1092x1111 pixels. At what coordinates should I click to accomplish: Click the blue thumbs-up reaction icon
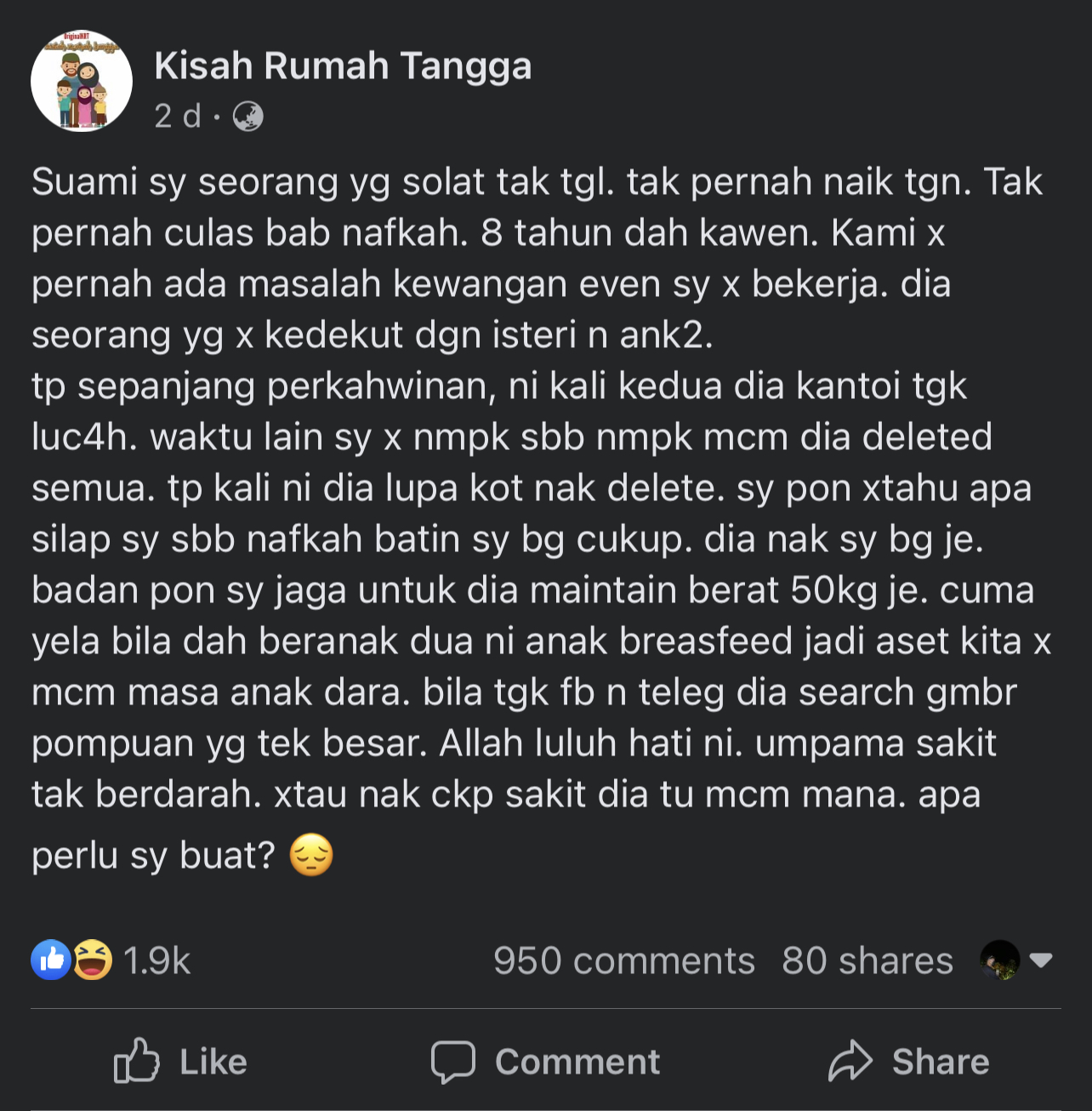(x=51, y=960)
